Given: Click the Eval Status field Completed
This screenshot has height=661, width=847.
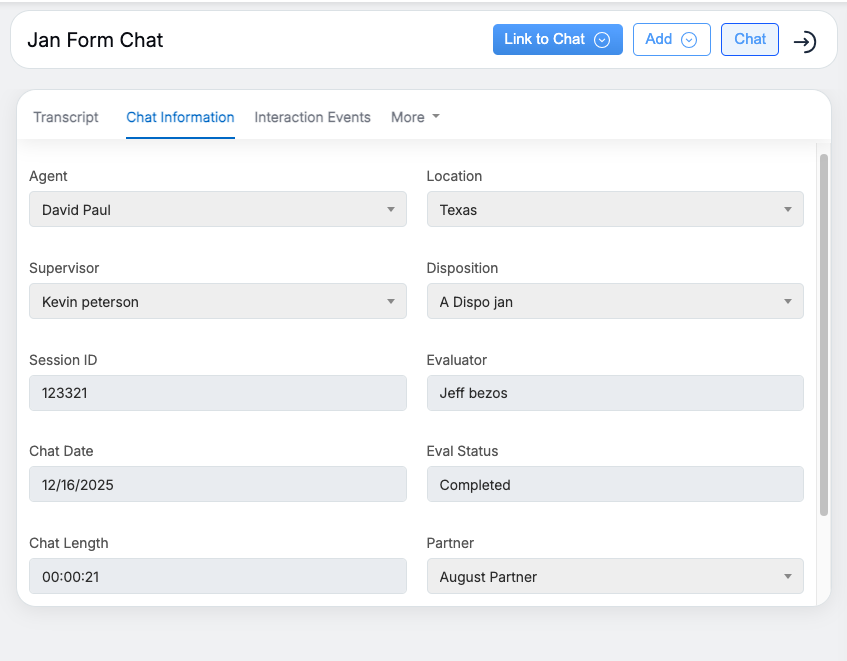Looking at the screenshot, I should [614, 485].
